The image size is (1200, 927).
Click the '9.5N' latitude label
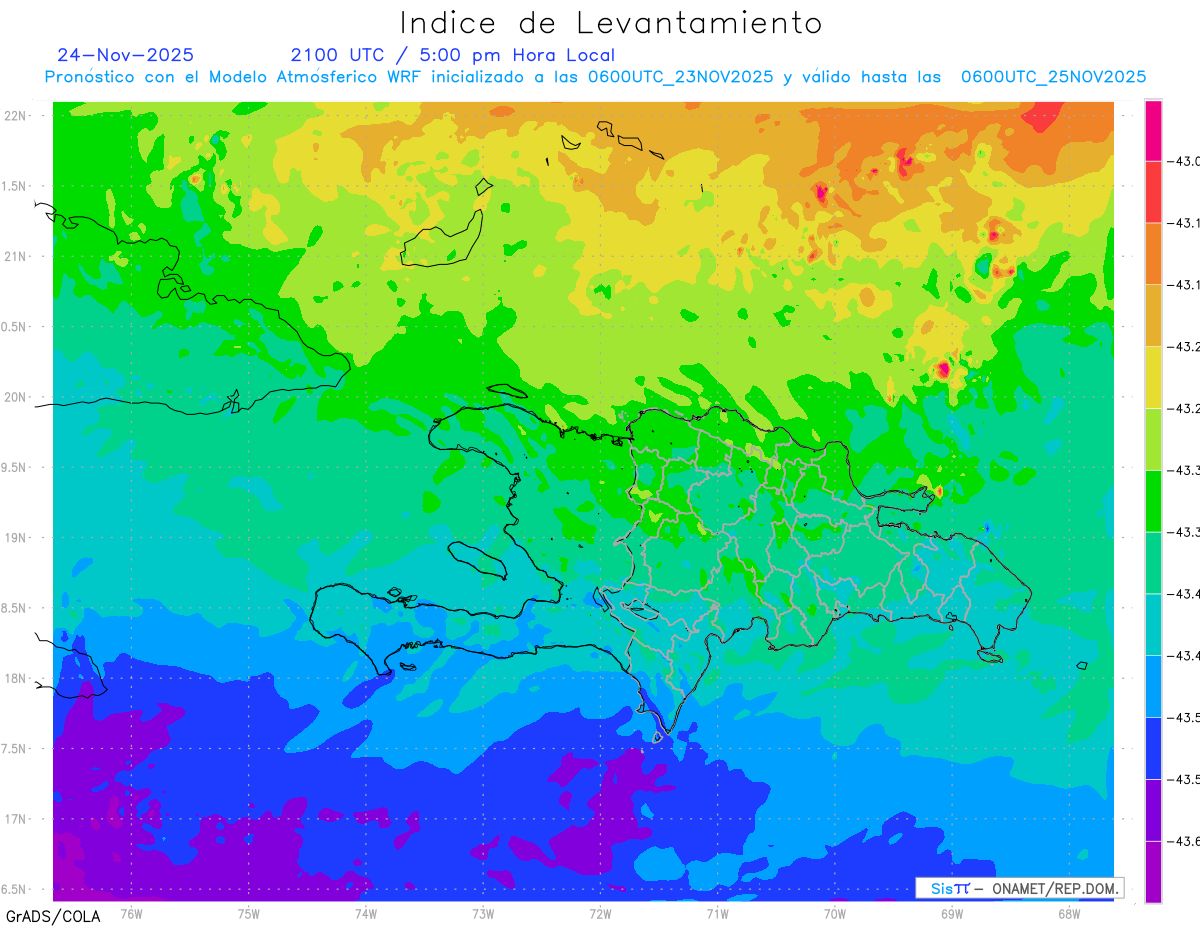click(x=14, y=468)
